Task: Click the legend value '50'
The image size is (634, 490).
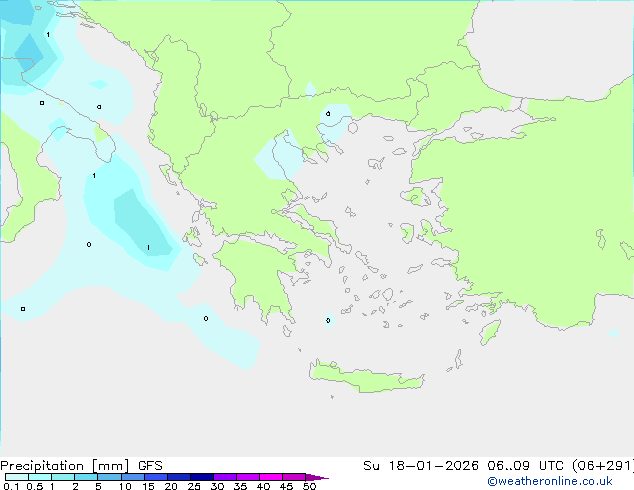Action: pos(309,486)
